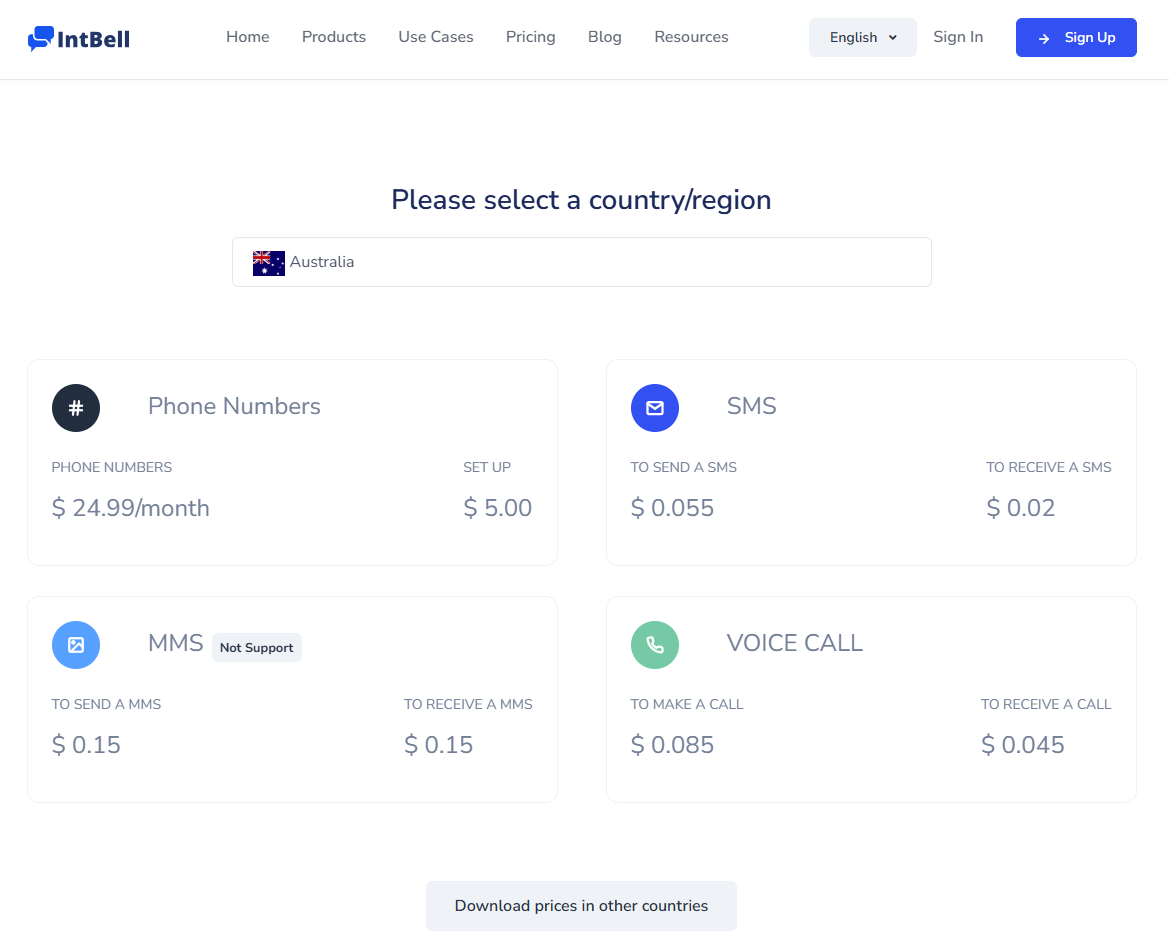The height and width of the screenshot is (940, 1169).
Task: Visit the Blog link
Action: (x=605, y=37)
